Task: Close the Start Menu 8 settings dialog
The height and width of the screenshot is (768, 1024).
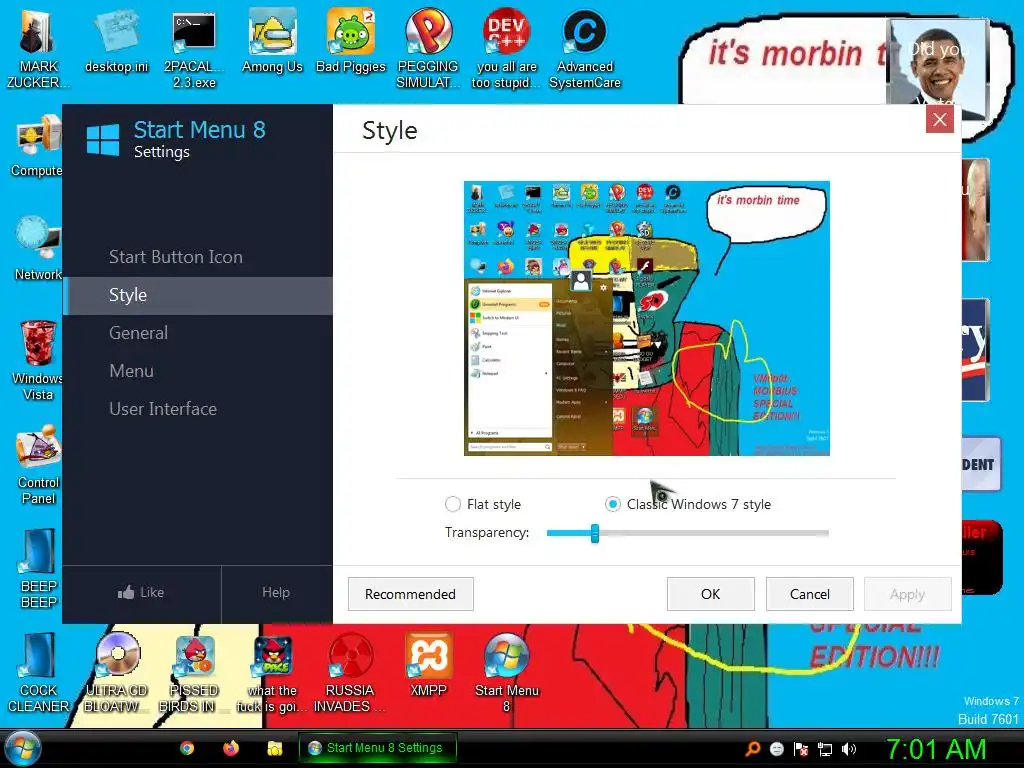Action: coord(940,120)
